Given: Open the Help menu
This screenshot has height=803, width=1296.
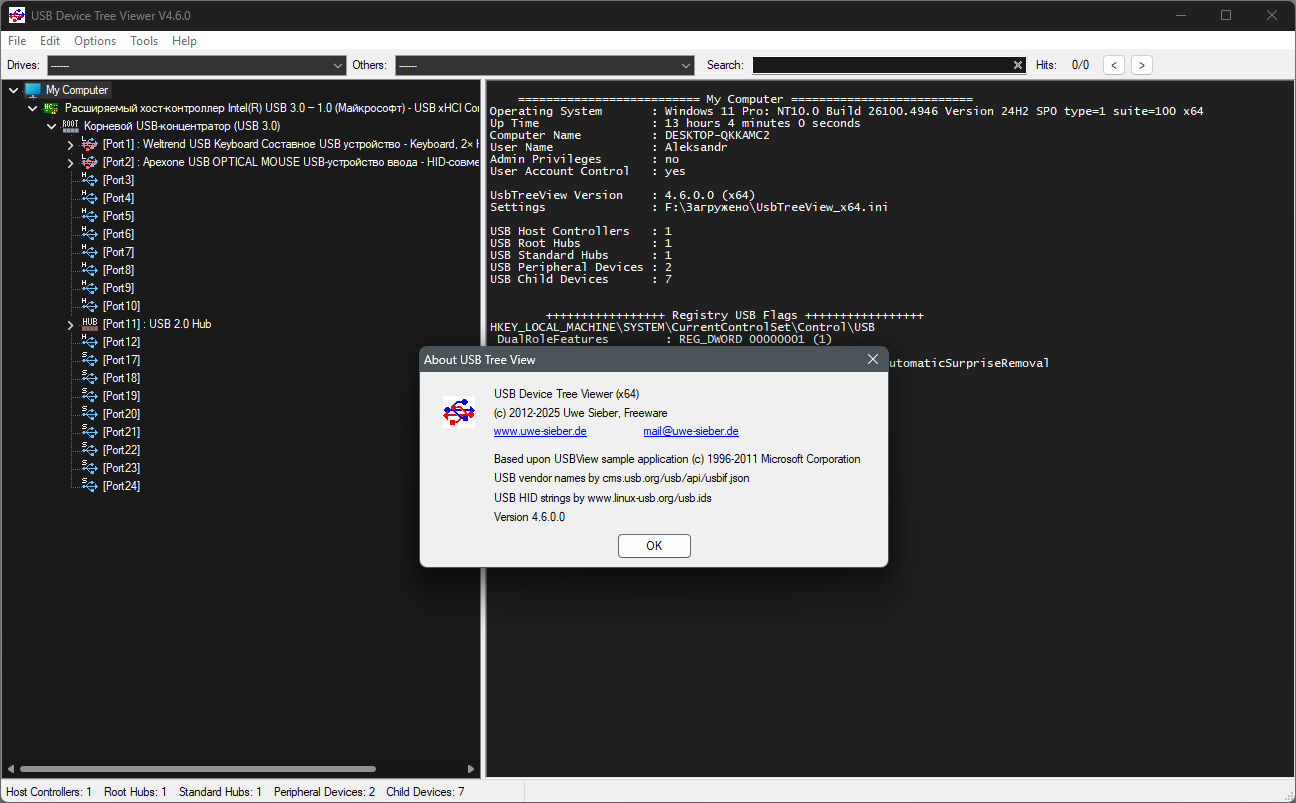Looking at the screenshot, I should pos(184,41).
